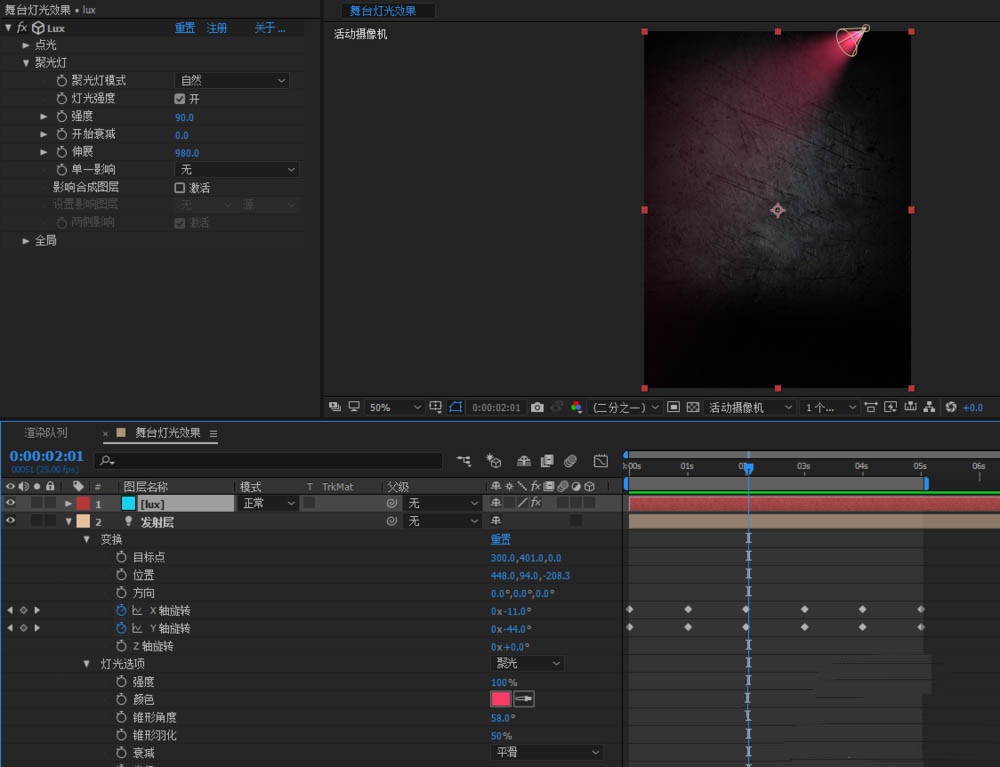
Task: Click parent pick whip for lux layer
Action: (x=392, y=503)
